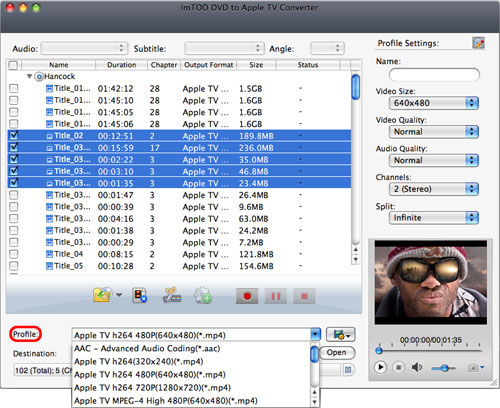Uncheck the 00:01:35 title checkbox
Screen dimensions: 500x408
[14, 183]
